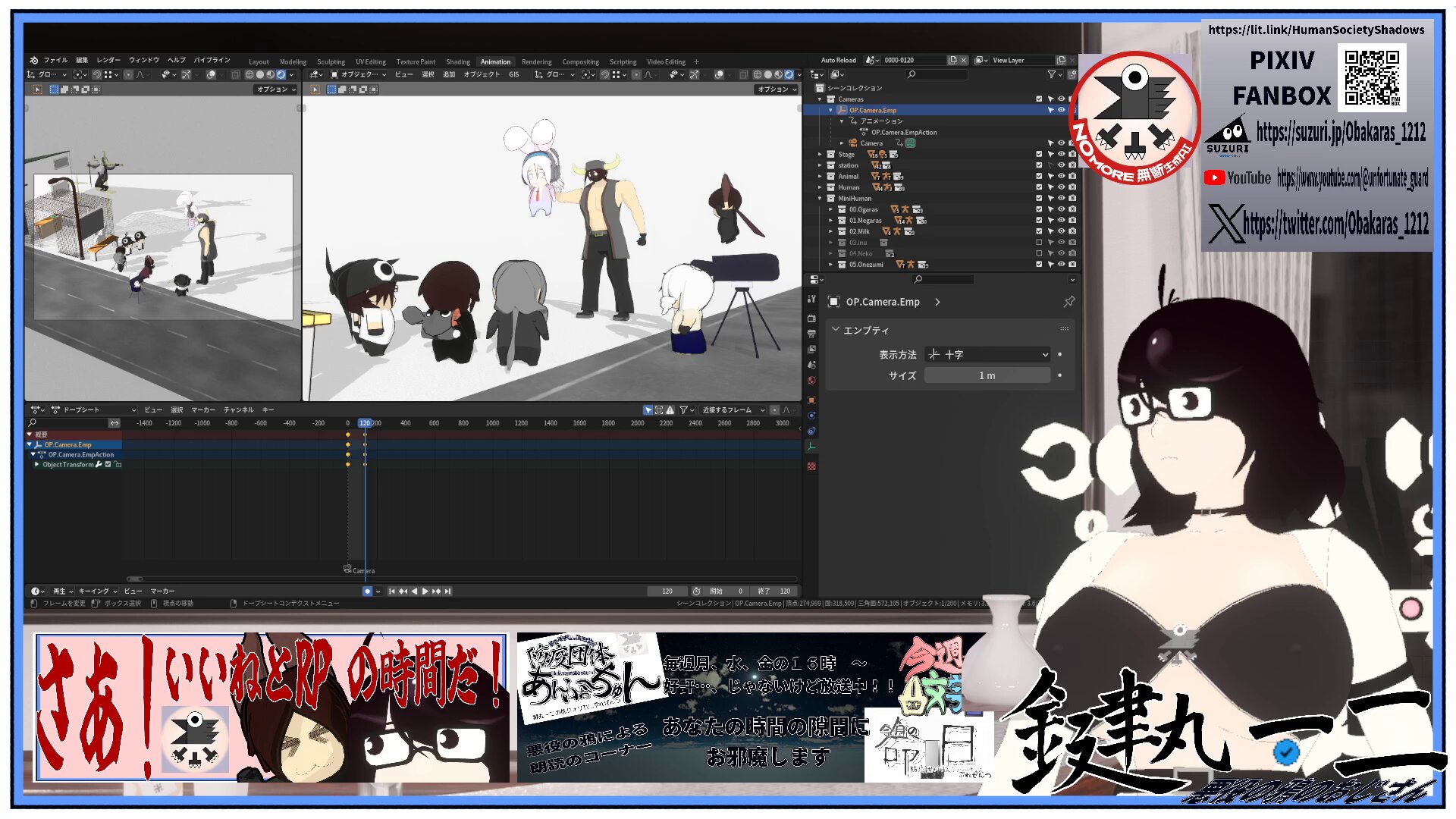Jump to the last frame
Viewport: 1456px width, 819px height.
click(x=448, y=591)
